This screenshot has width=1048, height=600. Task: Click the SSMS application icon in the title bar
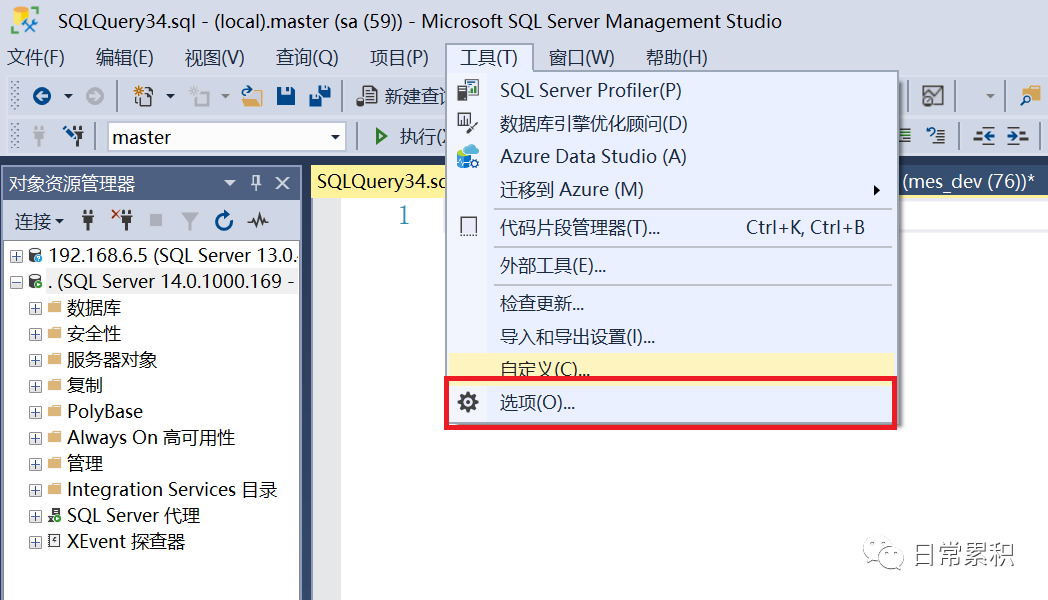point(25,20)
